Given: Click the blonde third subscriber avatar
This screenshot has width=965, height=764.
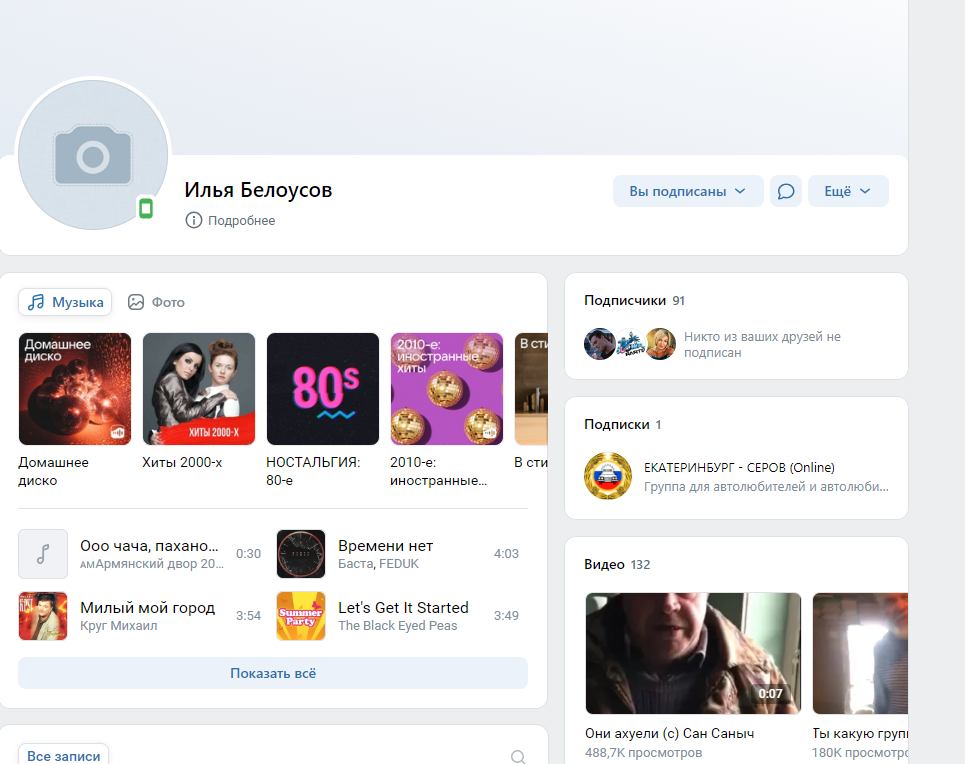Looking at the screenshot, I should 660,344.
